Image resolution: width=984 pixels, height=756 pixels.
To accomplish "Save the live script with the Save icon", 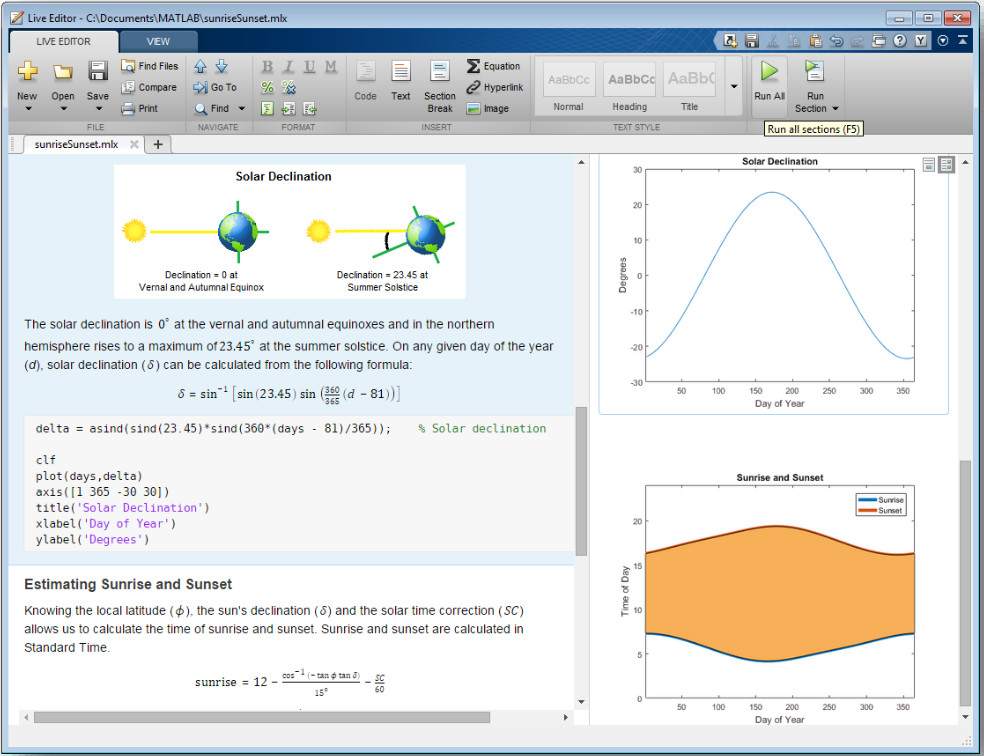I will tap(96, 72).
